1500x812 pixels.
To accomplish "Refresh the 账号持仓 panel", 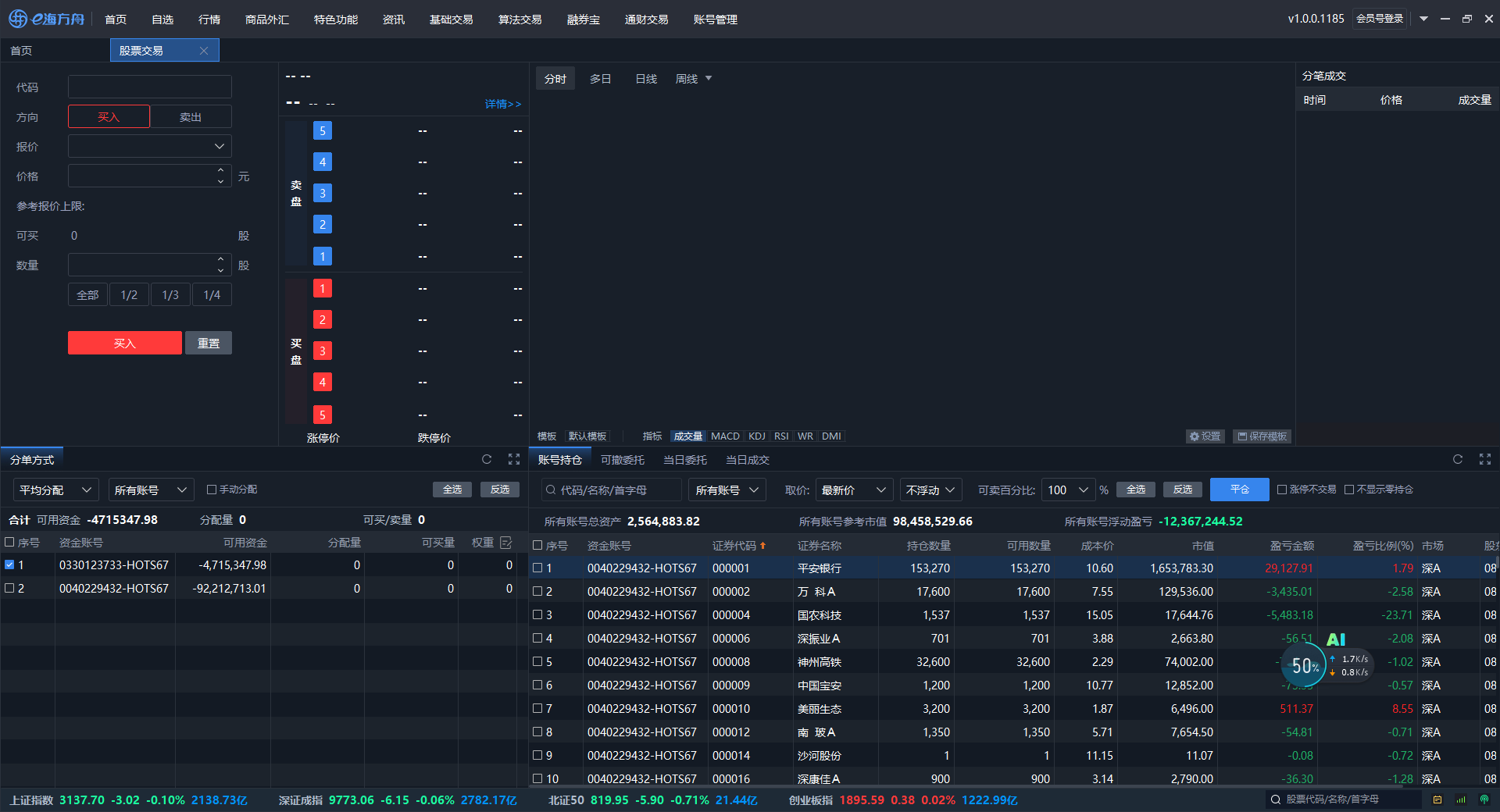I will pyautogui.click(x=1458, y=459).
